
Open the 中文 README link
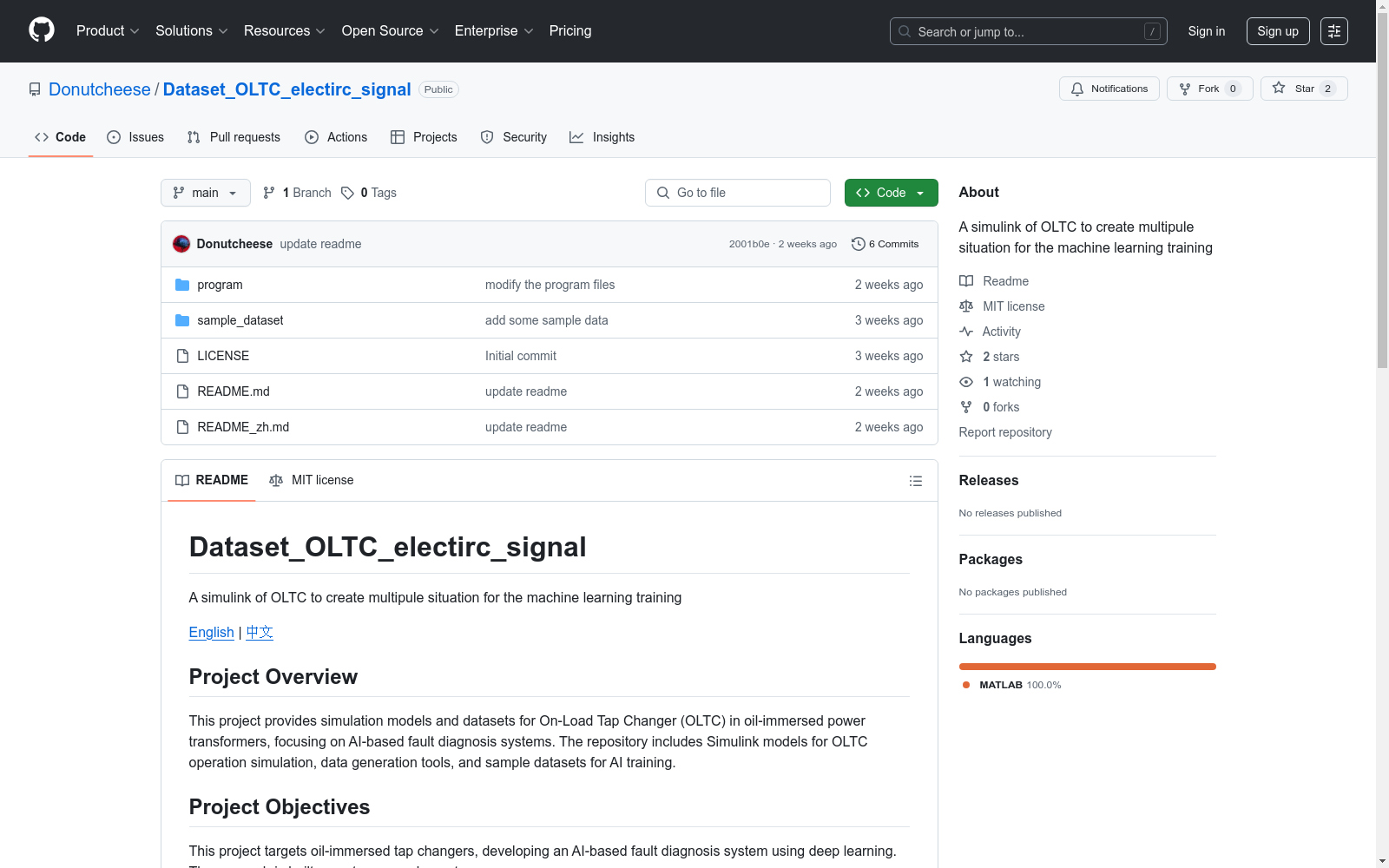point(260,632)
